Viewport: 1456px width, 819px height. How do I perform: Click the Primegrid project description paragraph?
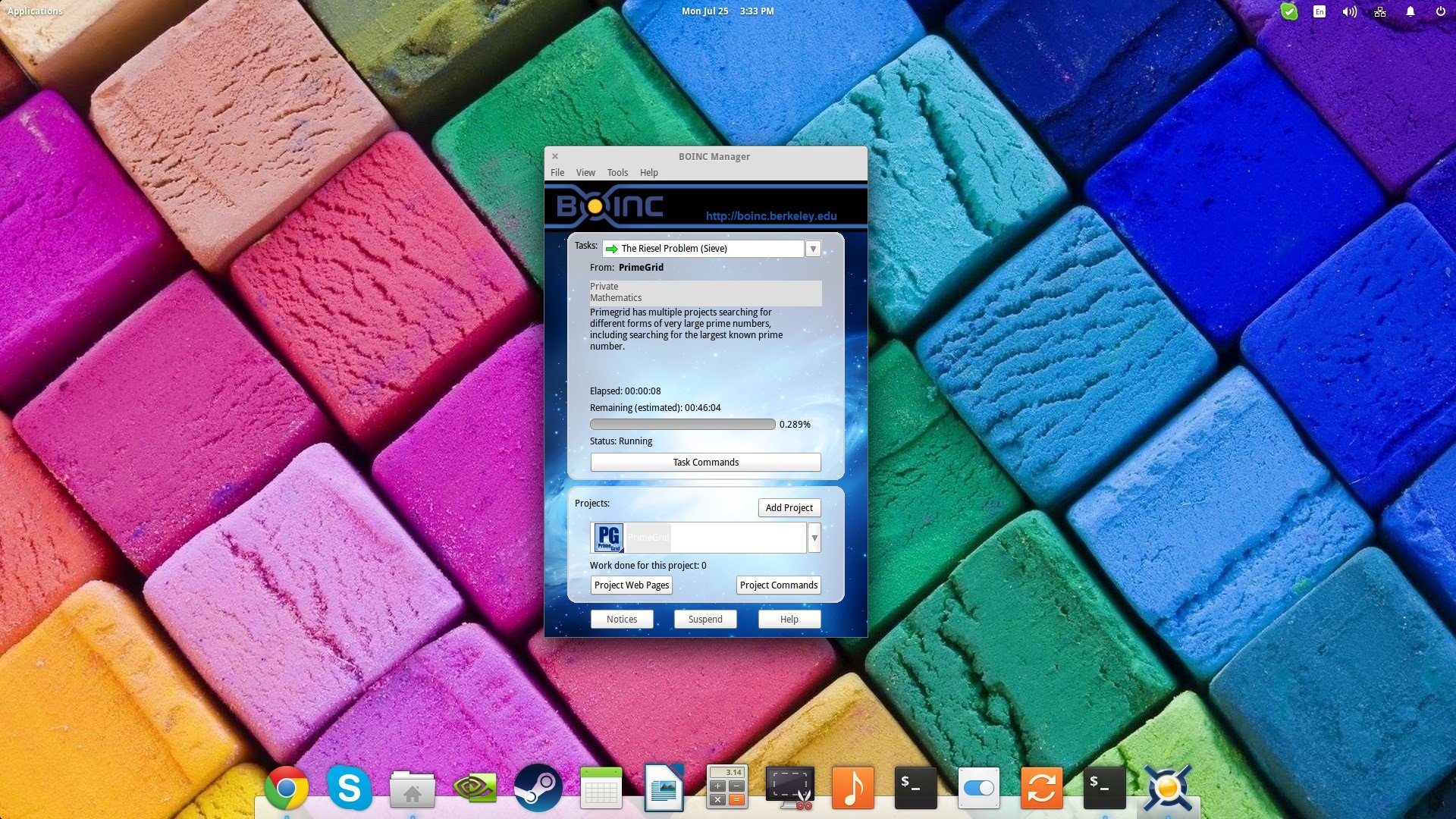coord(686,329)
